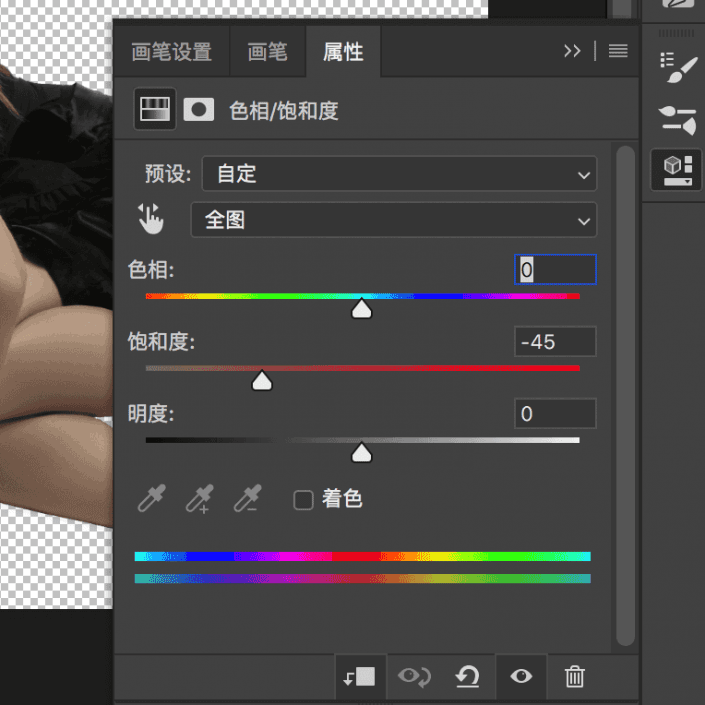Select the subtract-from-sample eyedropper
The height and width of the screenshot is (705, 705).
(248, 498)
